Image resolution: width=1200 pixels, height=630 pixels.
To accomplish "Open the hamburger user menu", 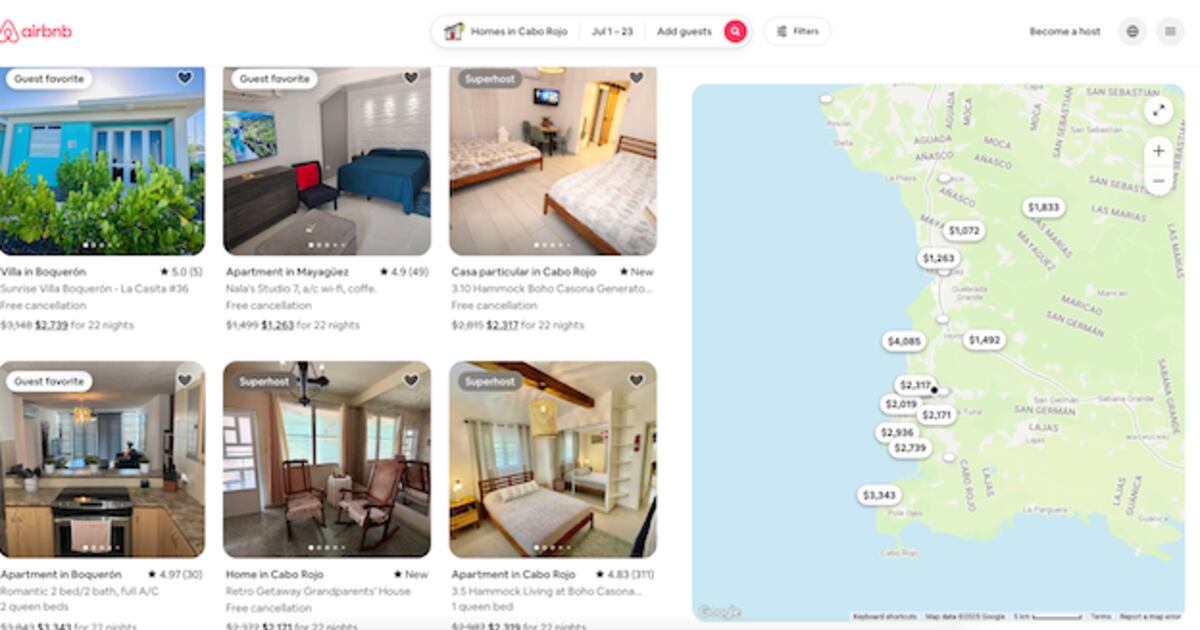I will click(x=1170, y=31).
